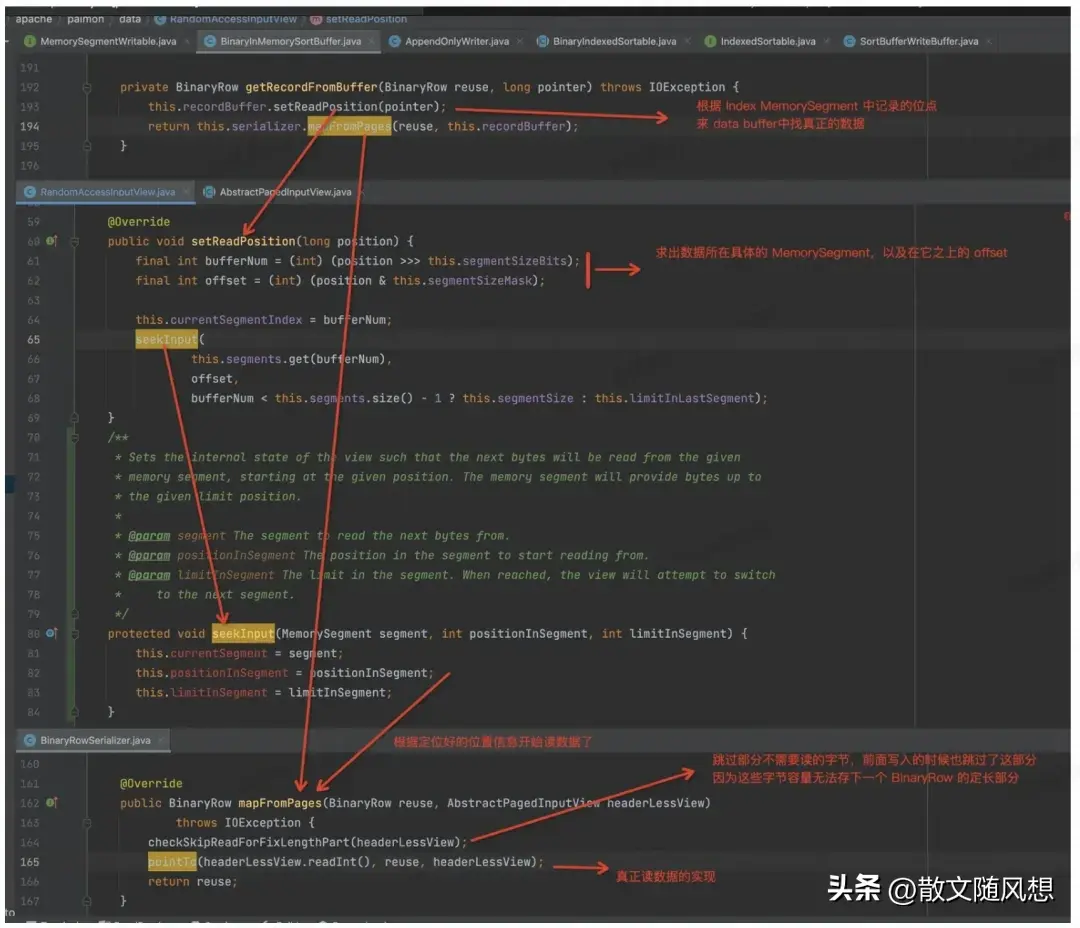Click highlighted seekInput call on line 65
Viewport: 1080px width, 928px height.
click(x=167, y=340)
